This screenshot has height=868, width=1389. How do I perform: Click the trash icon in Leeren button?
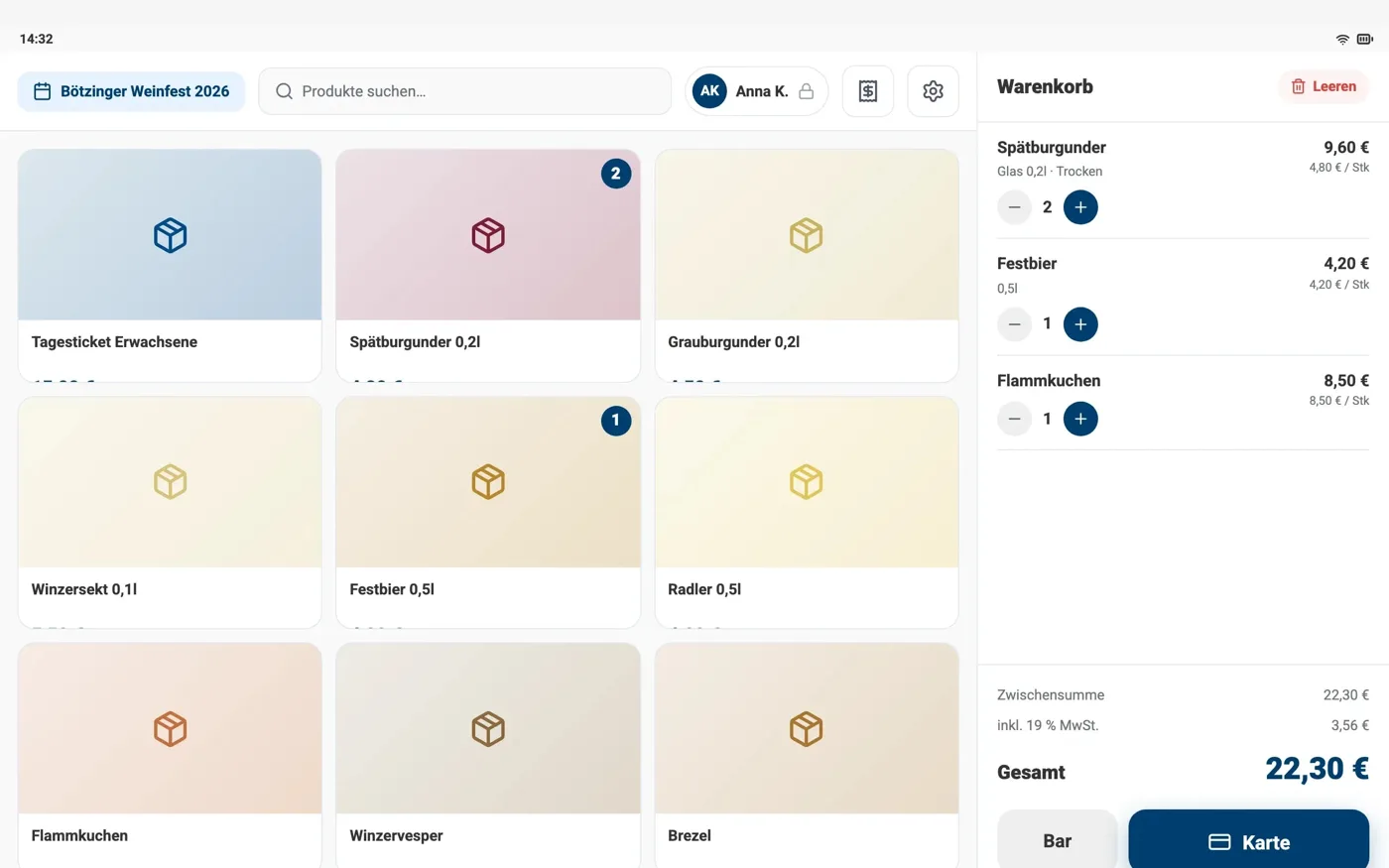[1298, 87]
